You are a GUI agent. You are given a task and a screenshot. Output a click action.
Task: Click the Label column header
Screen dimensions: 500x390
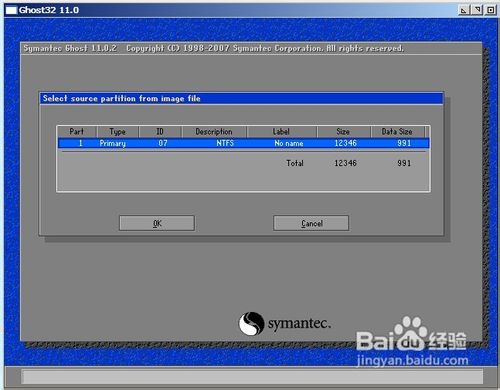tap(281, 132)
